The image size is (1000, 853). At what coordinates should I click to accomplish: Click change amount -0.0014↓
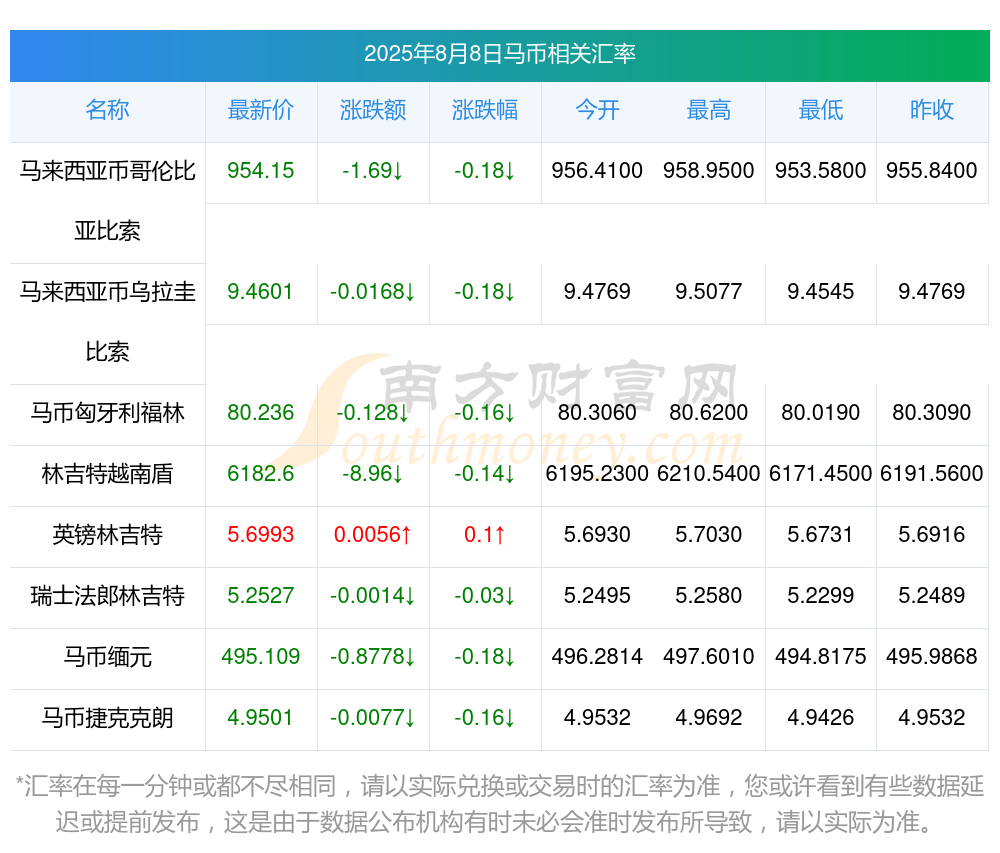pos(372,596)
